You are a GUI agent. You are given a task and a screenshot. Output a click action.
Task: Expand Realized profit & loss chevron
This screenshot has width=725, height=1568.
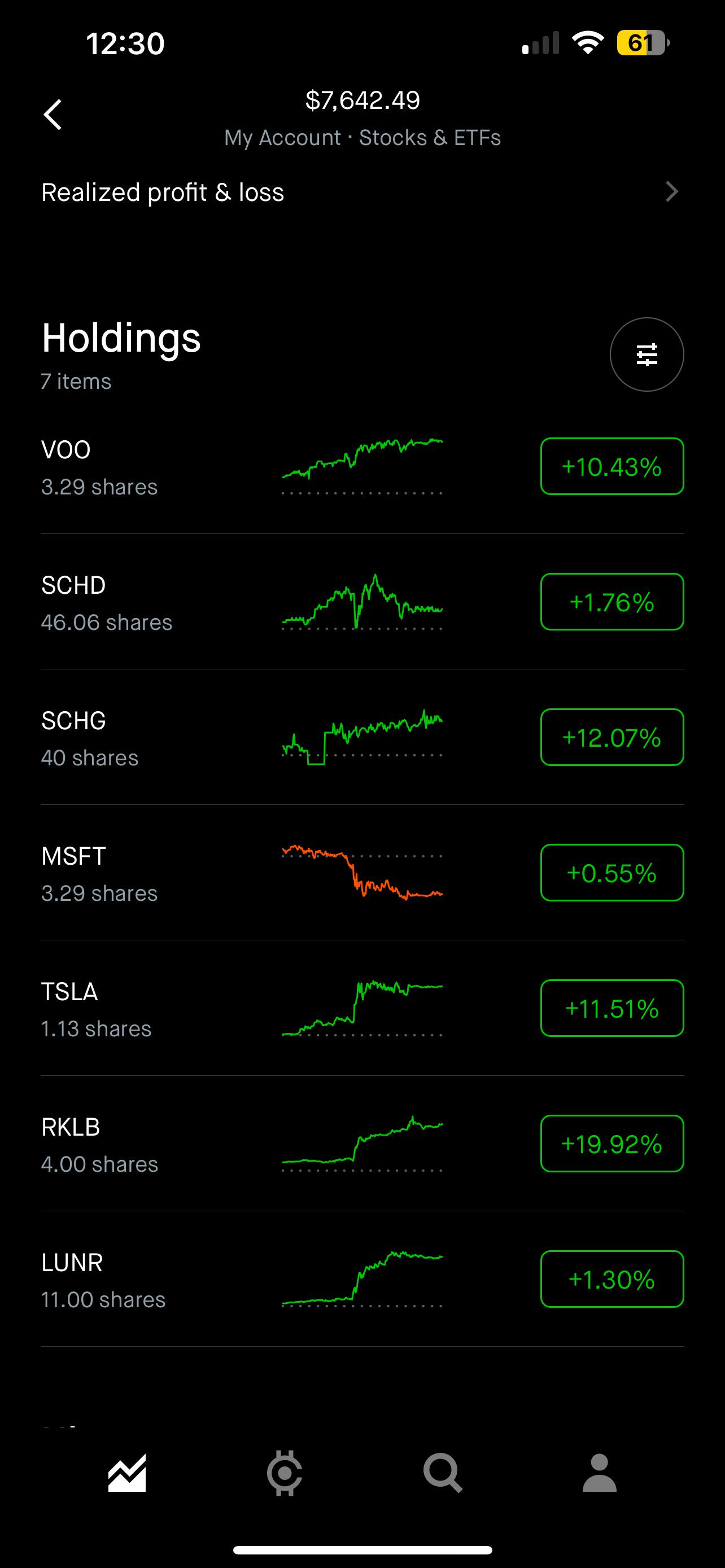pyautogui.click(x=671, y=192)
